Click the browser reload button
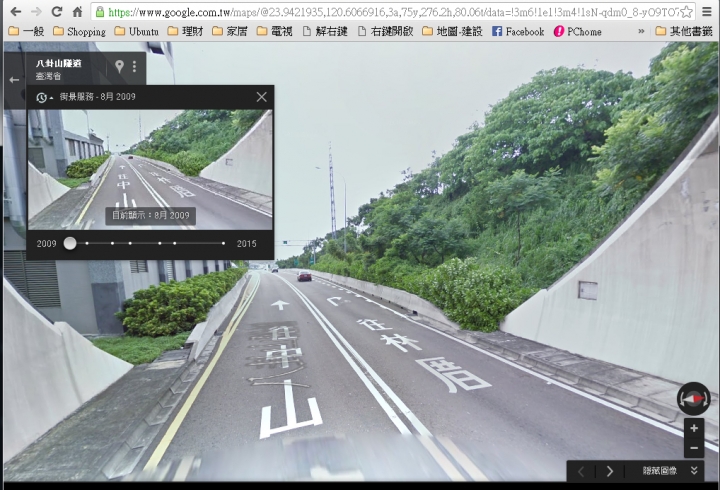This screenshot has height=490, width=720. [x=56, y=12]
